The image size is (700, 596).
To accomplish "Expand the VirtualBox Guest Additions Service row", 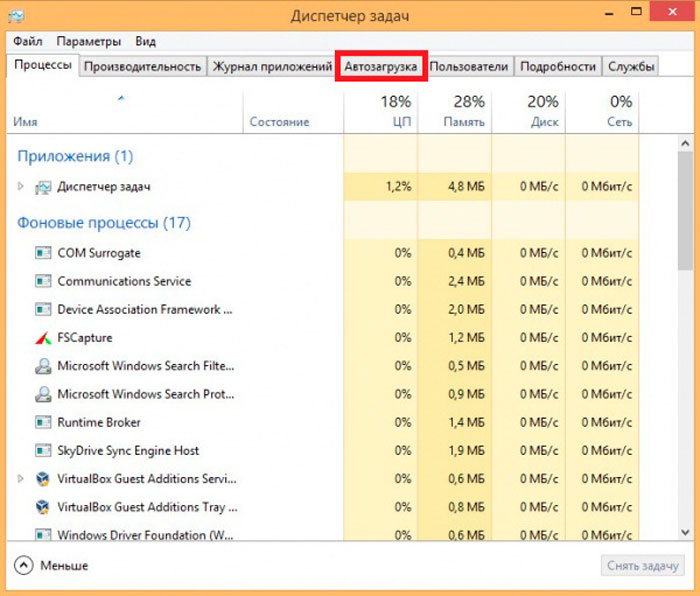I will 21,479.
